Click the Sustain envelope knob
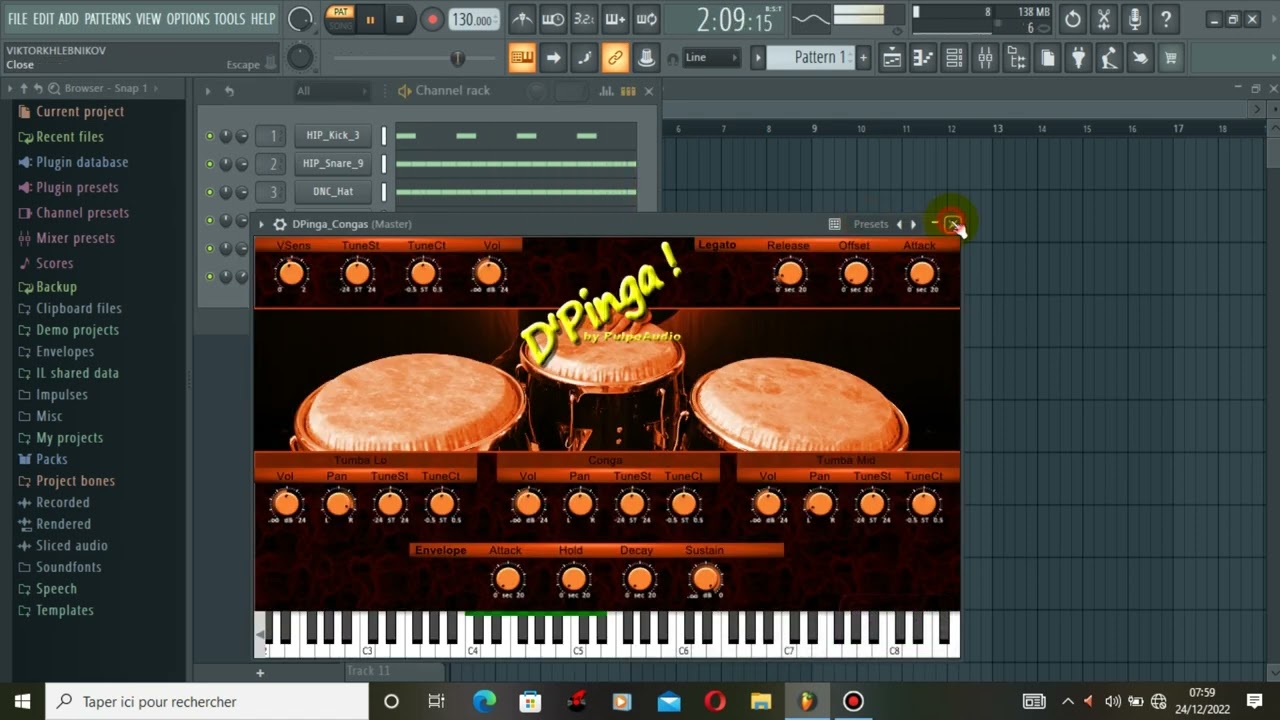Viewport: 1280px width, 720px height. click(x=706, y=578)
